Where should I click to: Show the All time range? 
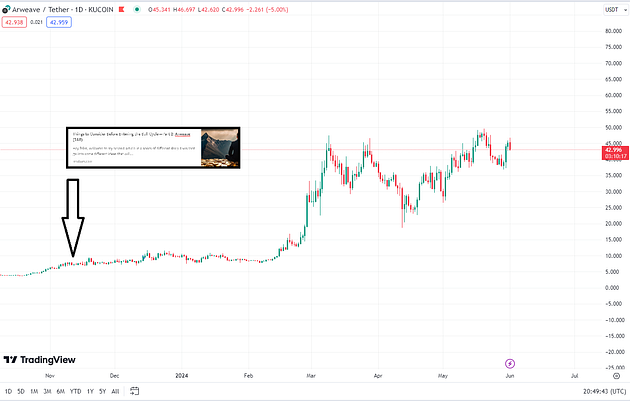[115, 391]
